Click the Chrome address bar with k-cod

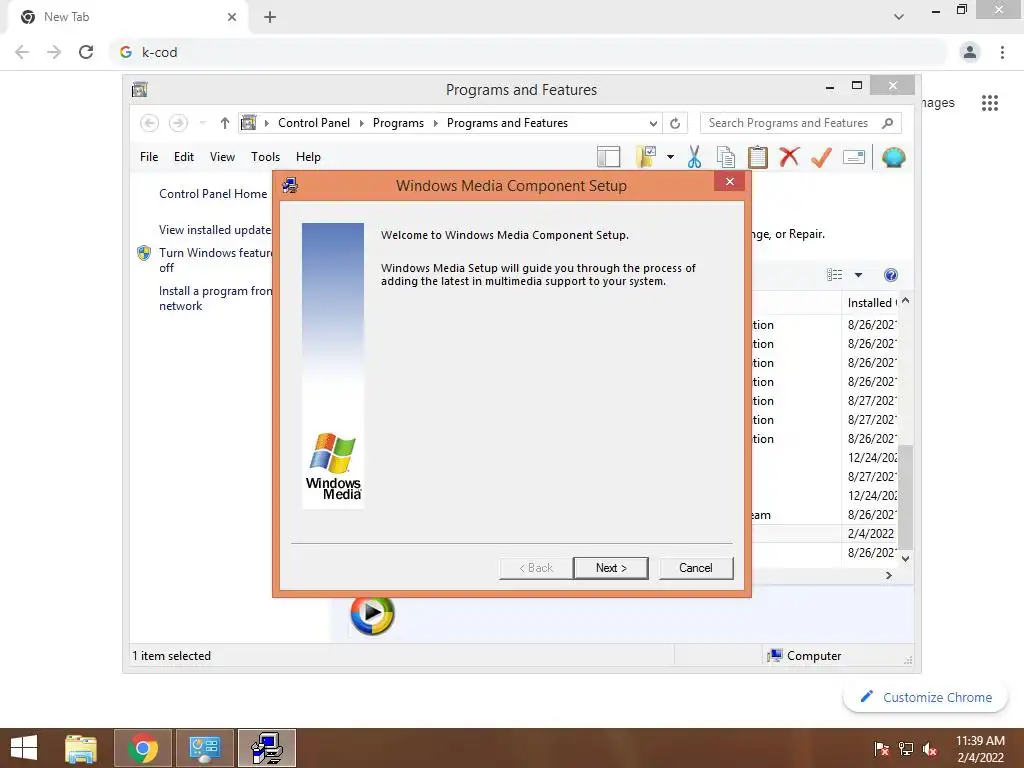(x=529, y=52)
